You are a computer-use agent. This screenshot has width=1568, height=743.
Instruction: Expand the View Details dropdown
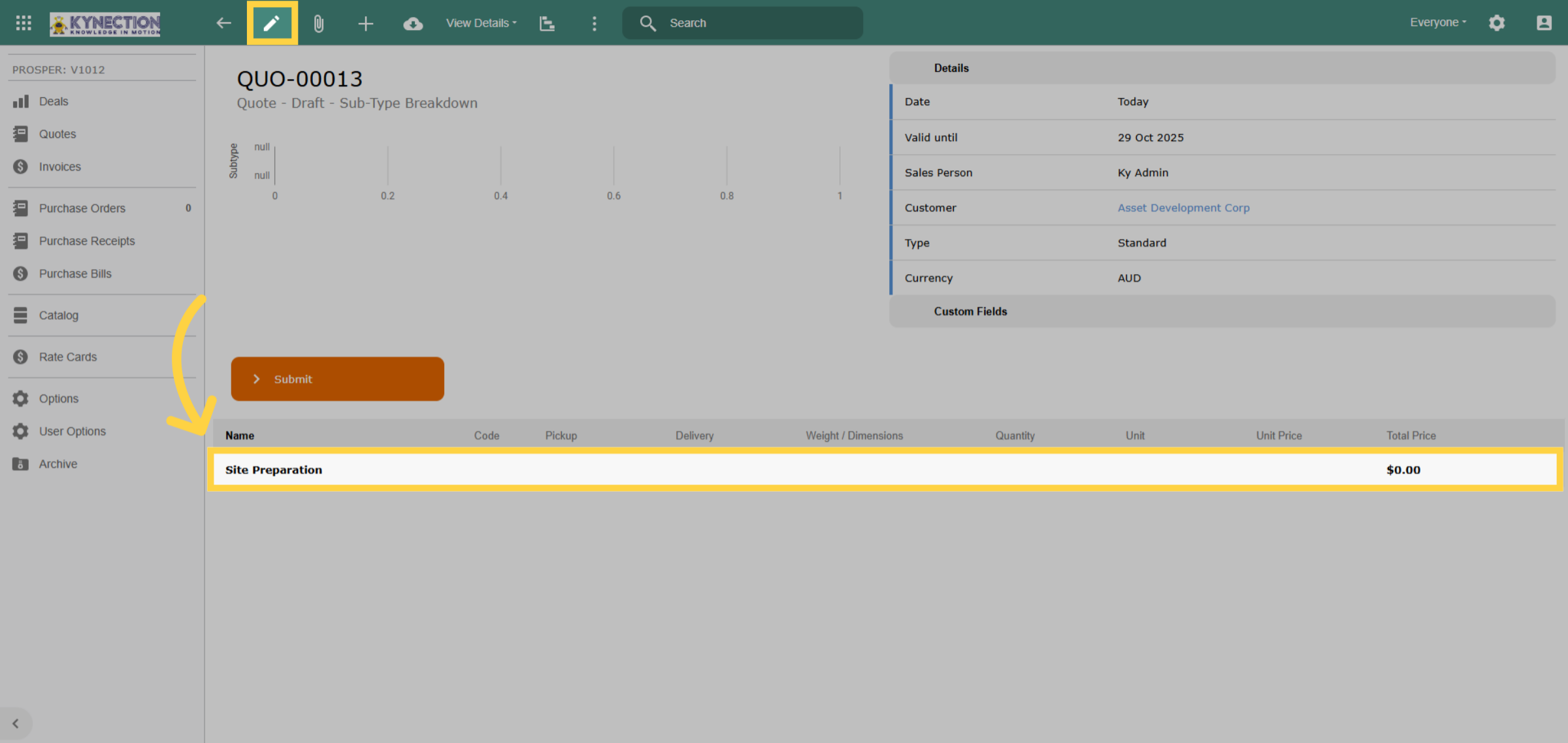482,24
